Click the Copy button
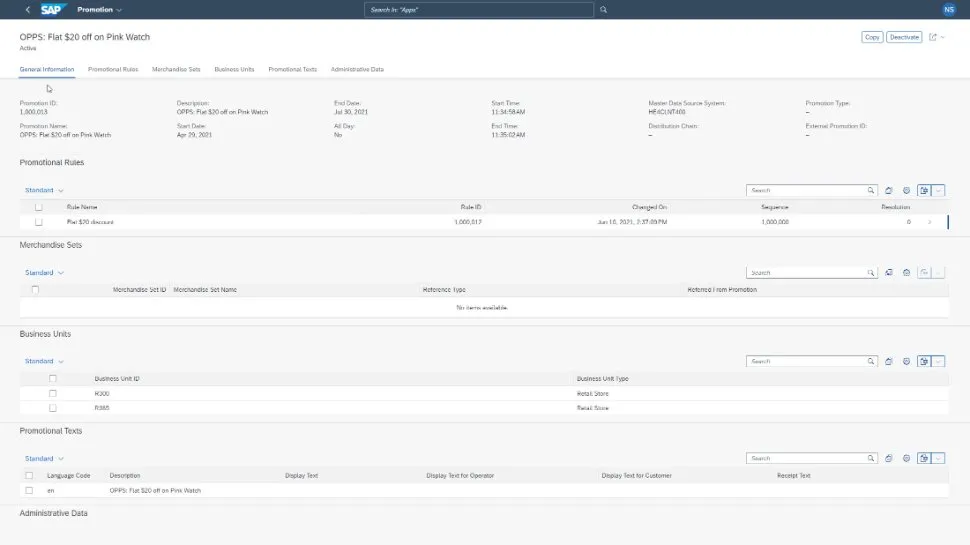This screenshot has height=545, width=970. [x=872, y=37]
